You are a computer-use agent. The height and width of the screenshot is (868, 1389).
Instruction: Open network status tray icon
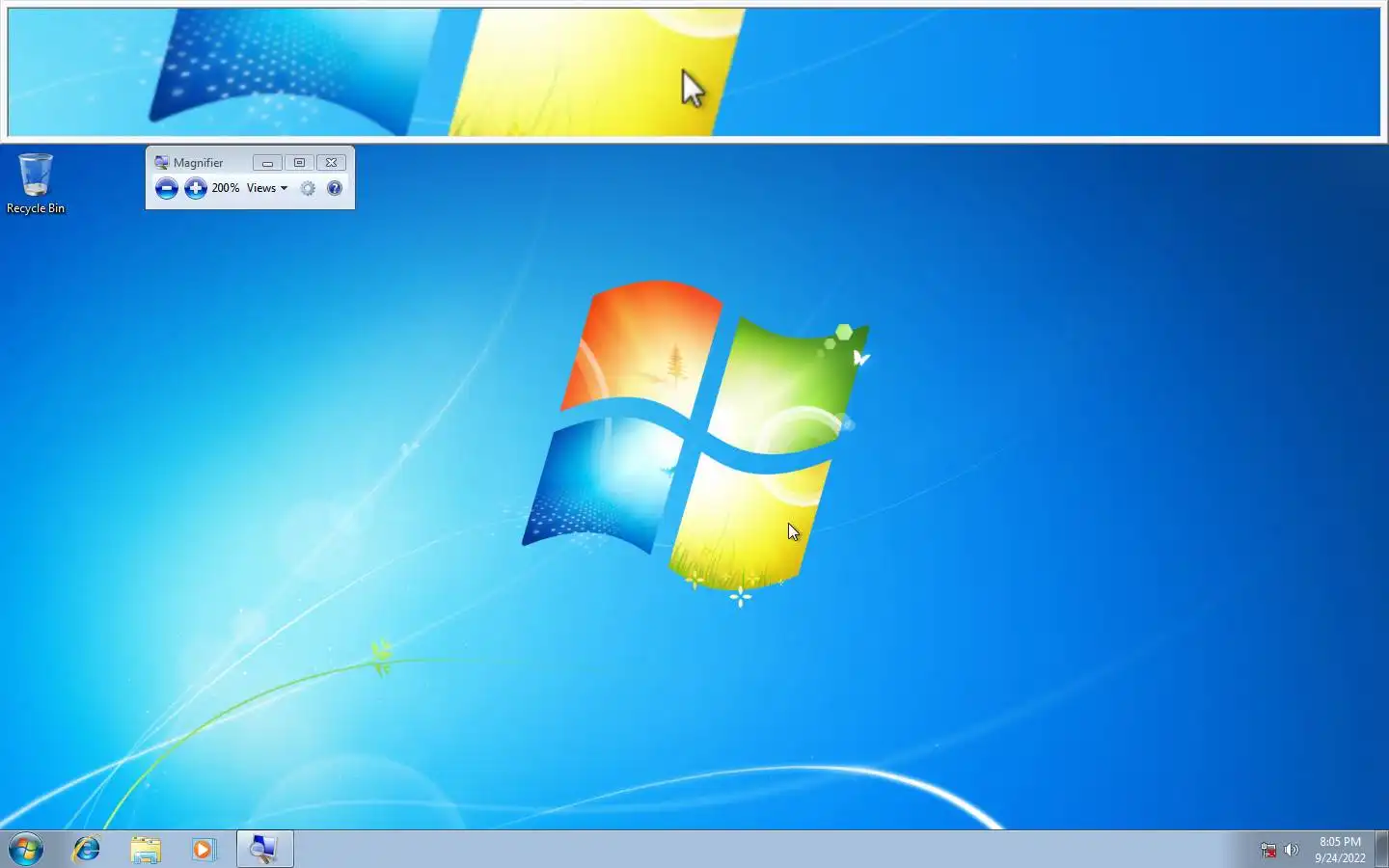pos(1268,850)
